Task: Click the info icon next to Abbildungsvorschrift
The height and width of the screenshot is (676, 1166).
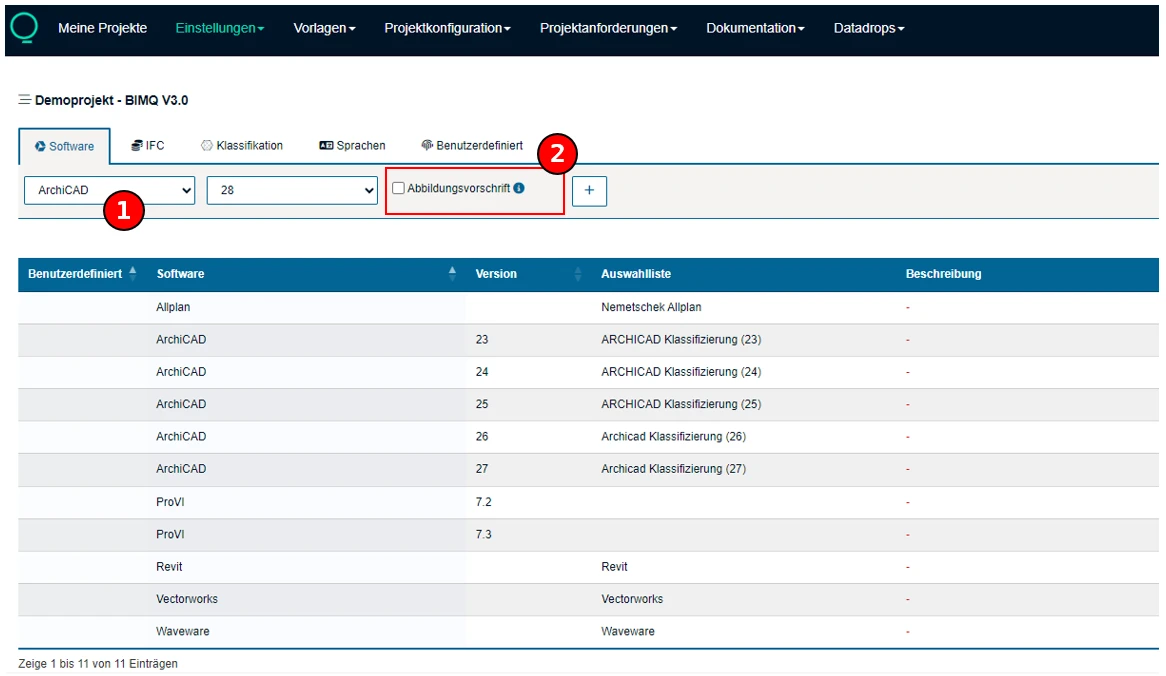Action: point(519,188)
